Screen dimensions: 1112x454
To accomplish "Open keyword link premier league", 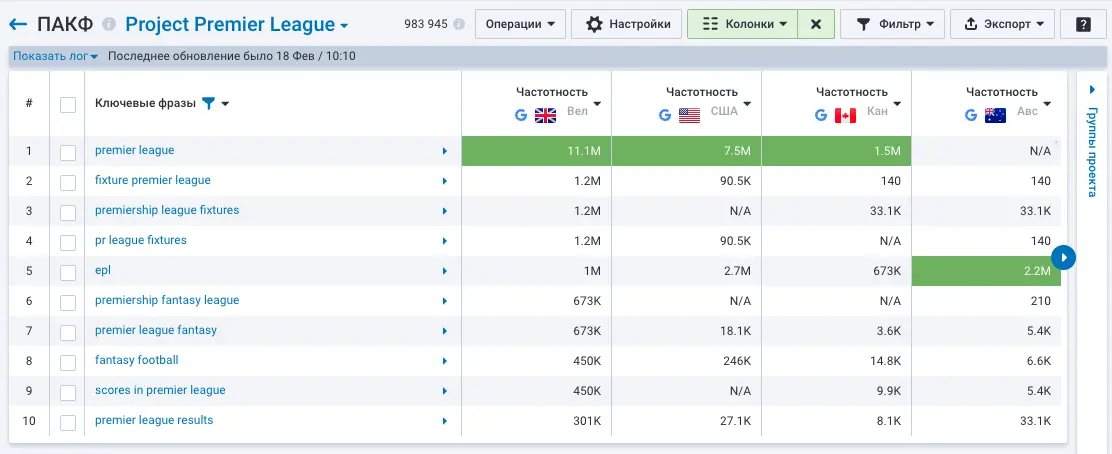I will click(x=134, y=150).
